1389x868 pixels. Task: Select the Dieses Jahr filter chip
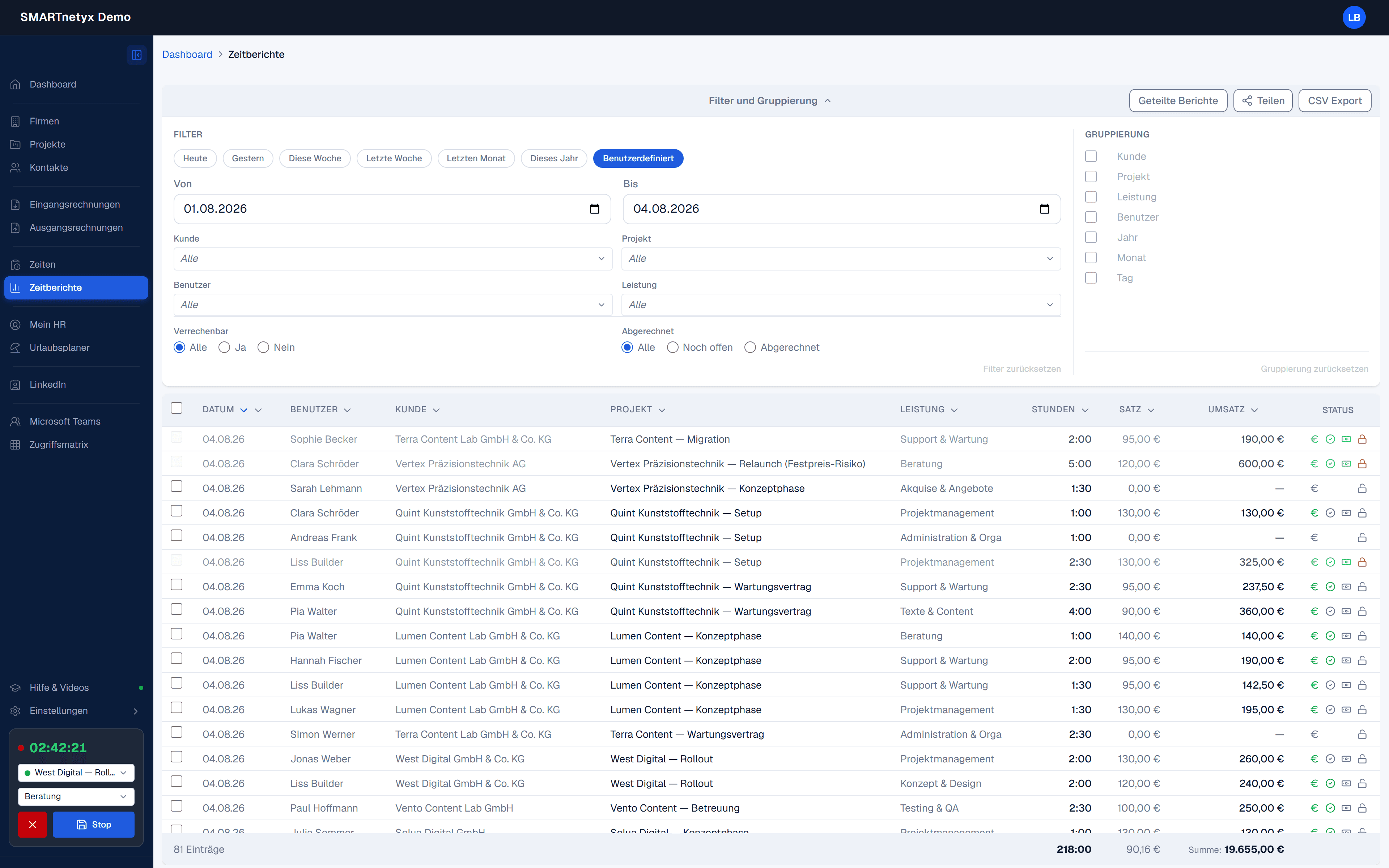coord(554,158)
